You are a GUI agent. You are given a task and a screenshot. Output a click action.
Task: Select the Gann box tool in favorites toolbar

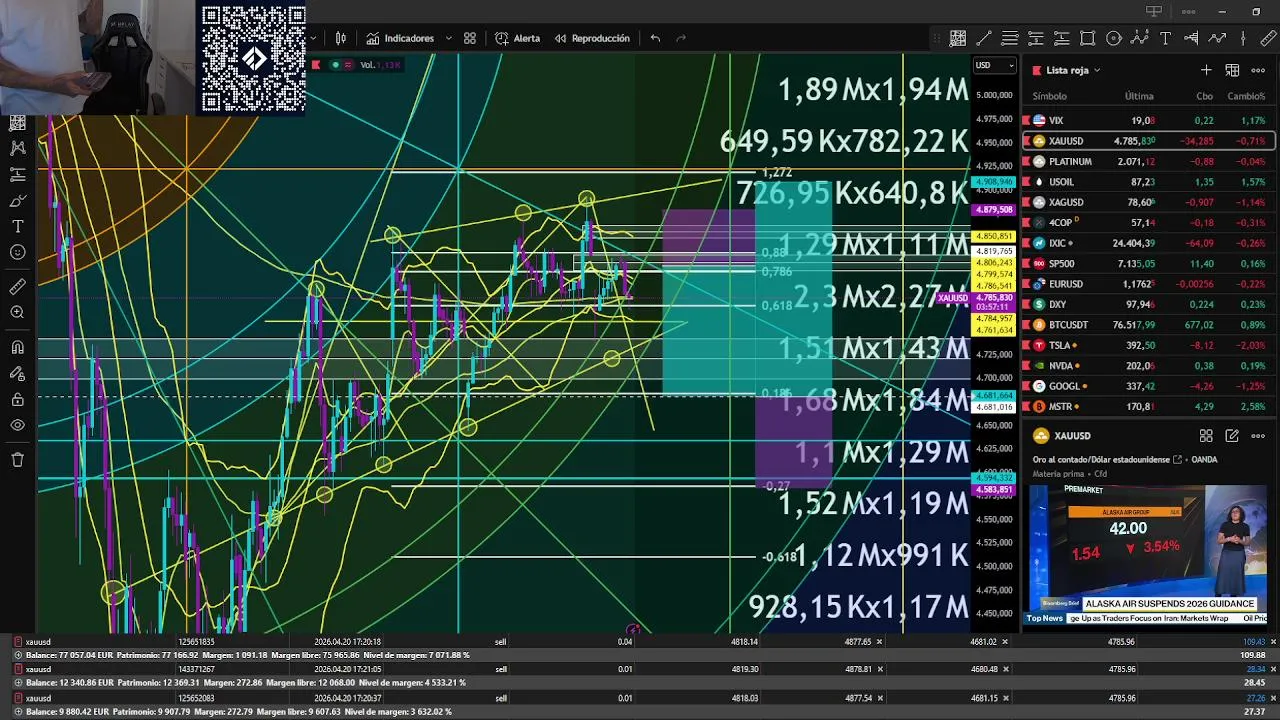click(x=958, y=38)
